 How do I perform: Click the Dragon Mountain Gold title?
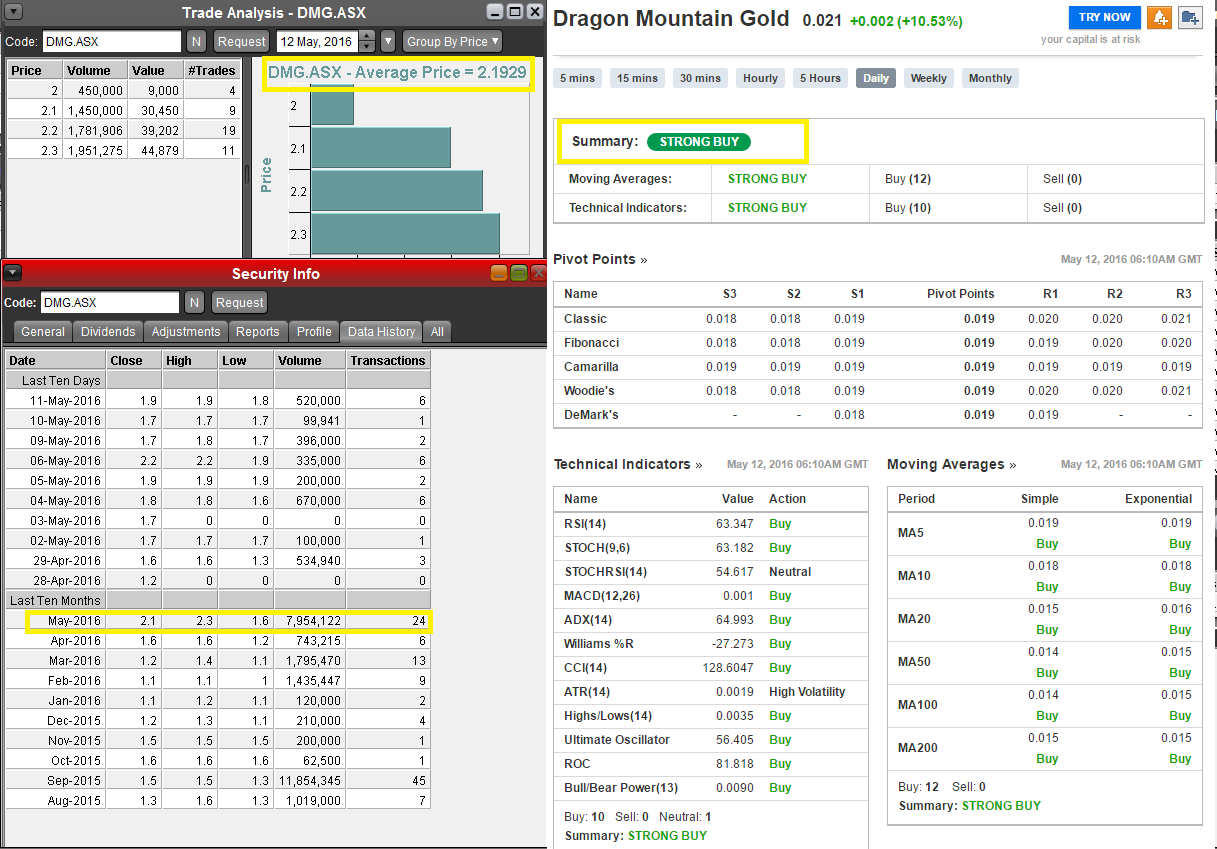671,18
